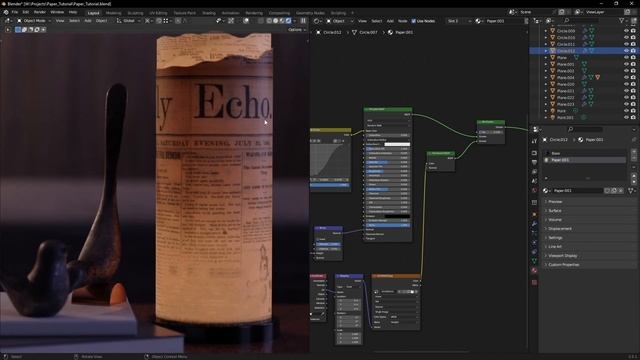Select the Paper.001 material slot in list
This screenshot has height=360, width=640.
click(x=585, y=160)
